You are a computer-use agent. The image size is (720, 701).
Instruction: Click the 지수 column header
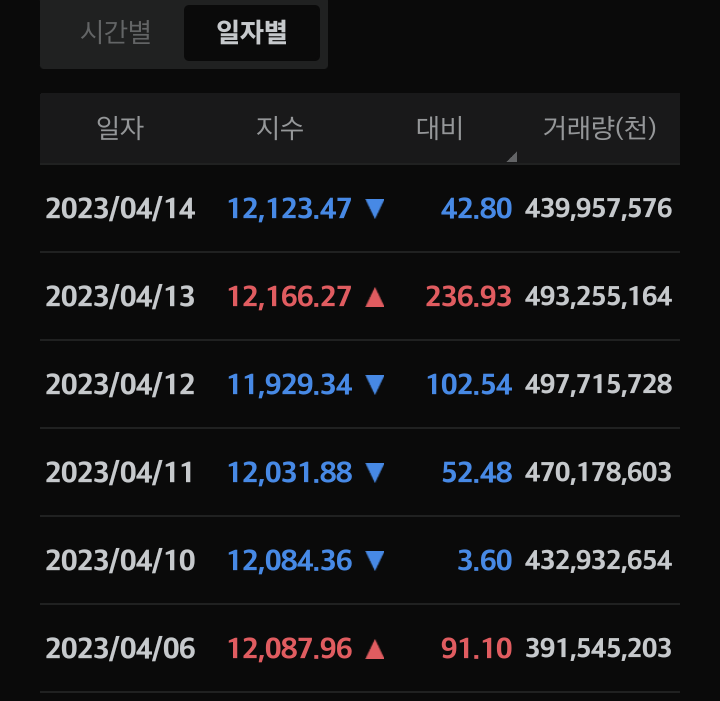(280, 128)
